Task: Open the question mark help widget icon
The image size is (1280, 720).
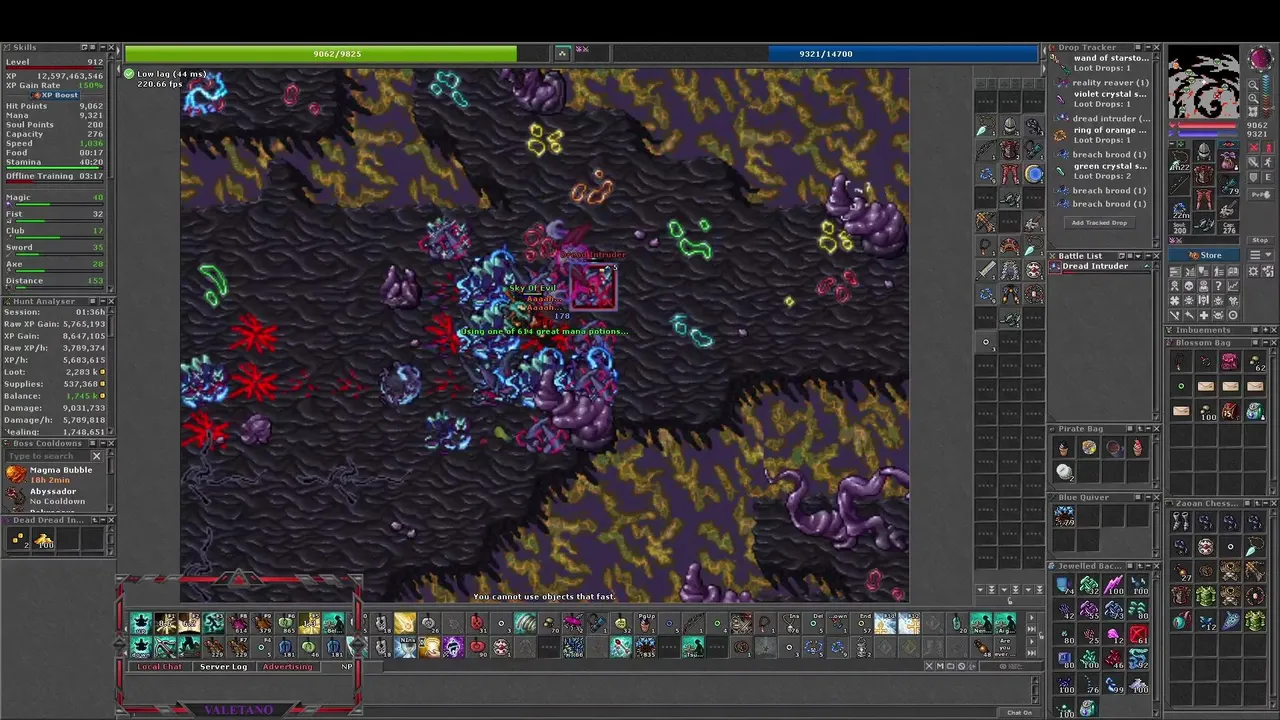Action: [1219, 285]
